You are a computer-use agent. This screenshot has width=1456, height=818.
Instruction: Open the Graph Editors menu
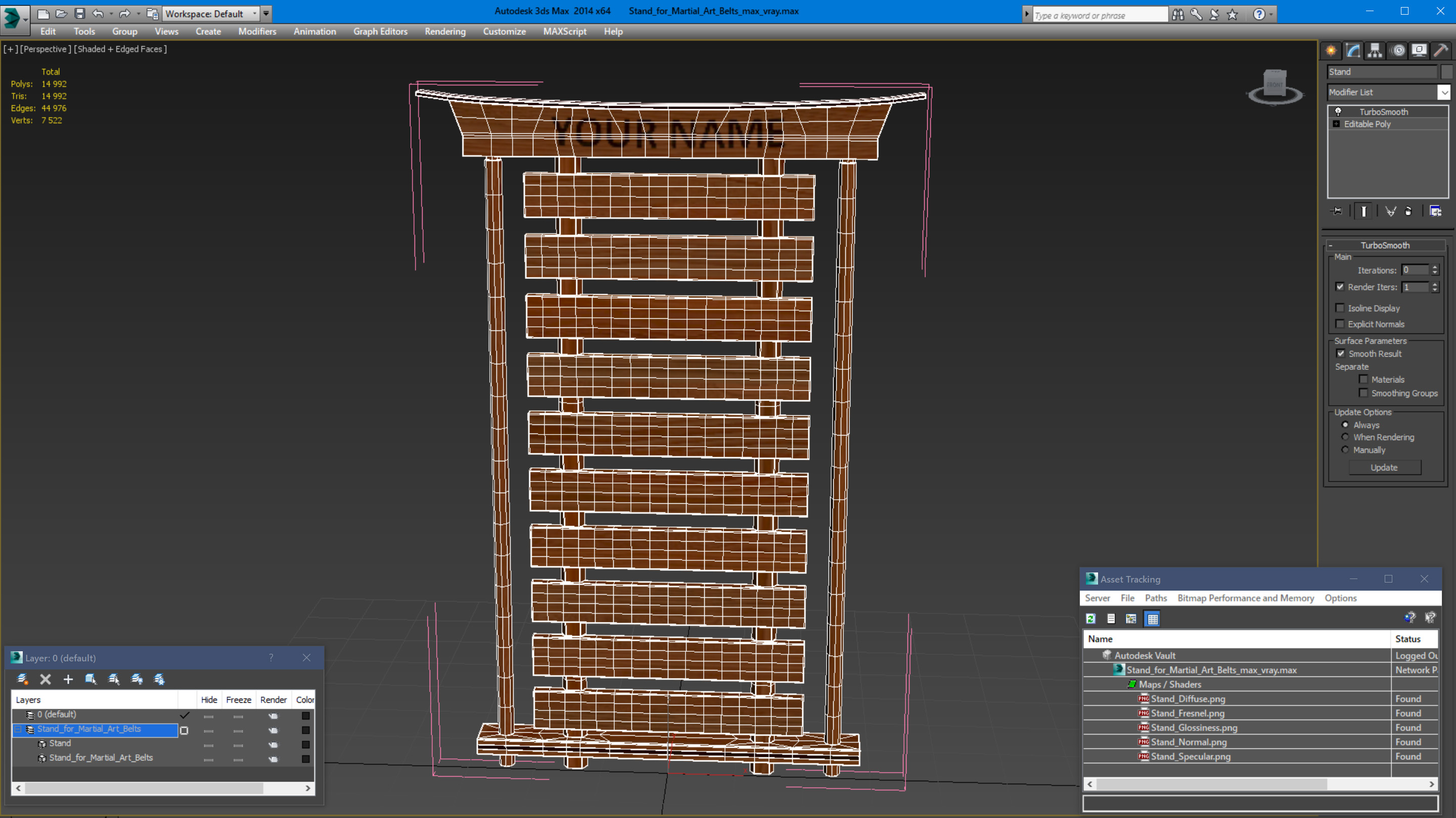pos(380,32)
